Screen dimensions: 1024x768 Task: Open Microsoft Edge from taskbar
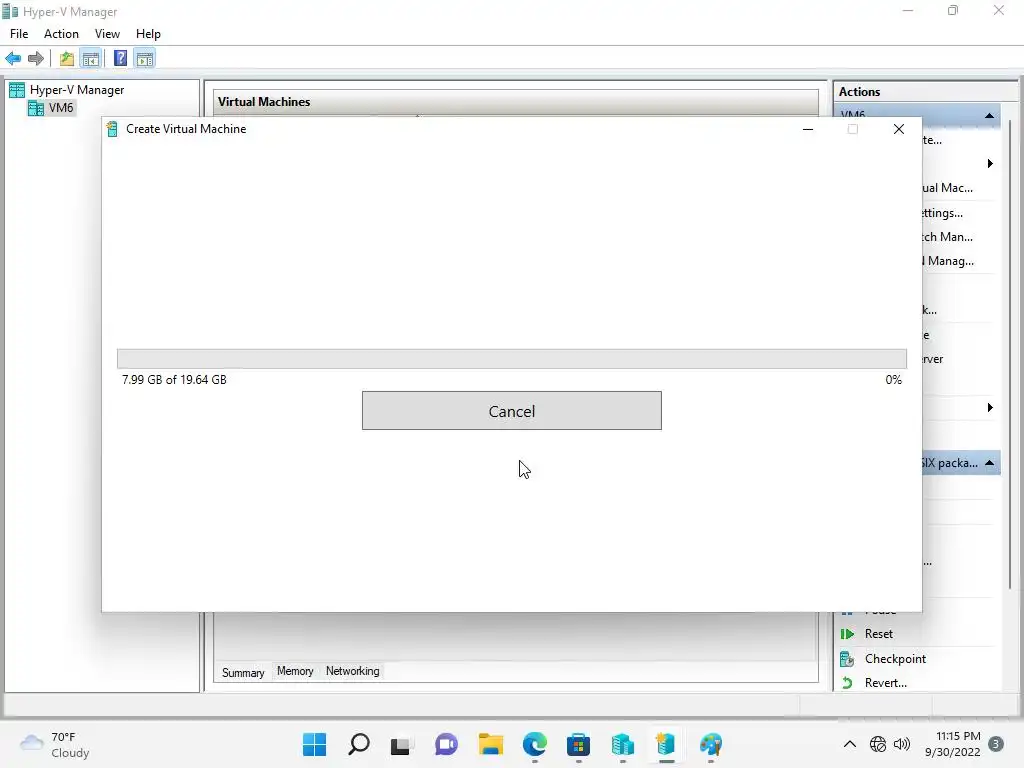point(535,744)
